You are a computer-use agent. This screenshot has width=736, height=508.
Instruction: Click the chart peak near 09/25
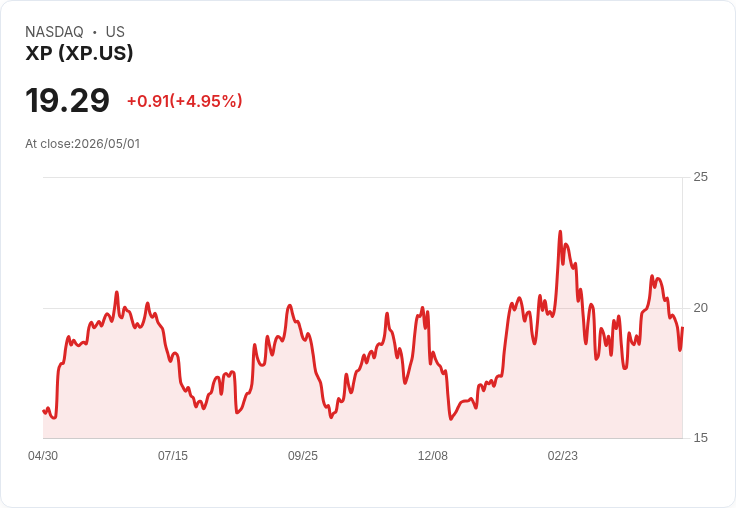click(290, 306)
